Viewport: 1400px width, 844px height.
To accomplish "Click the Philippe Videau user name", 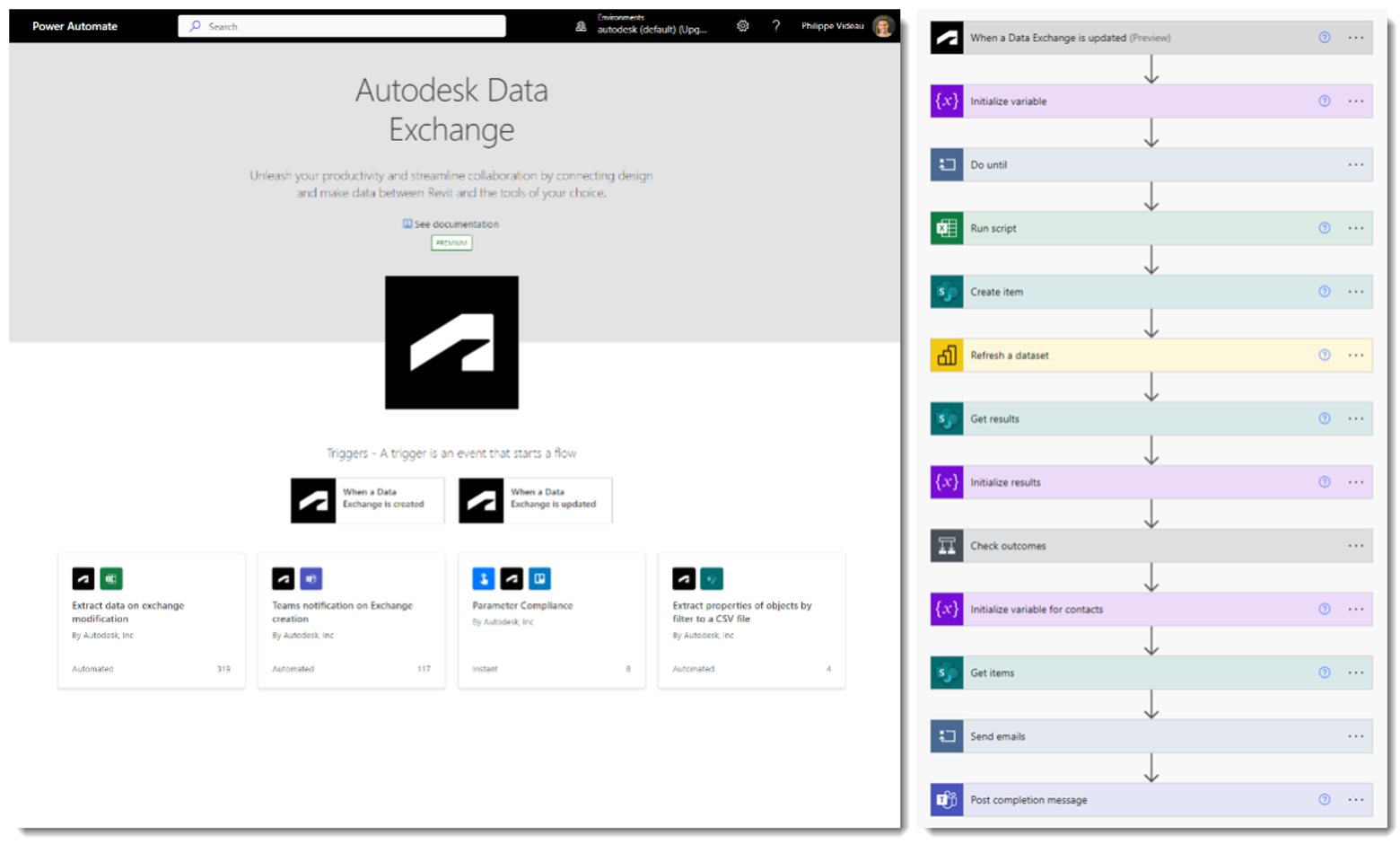I will coord(832,26).
